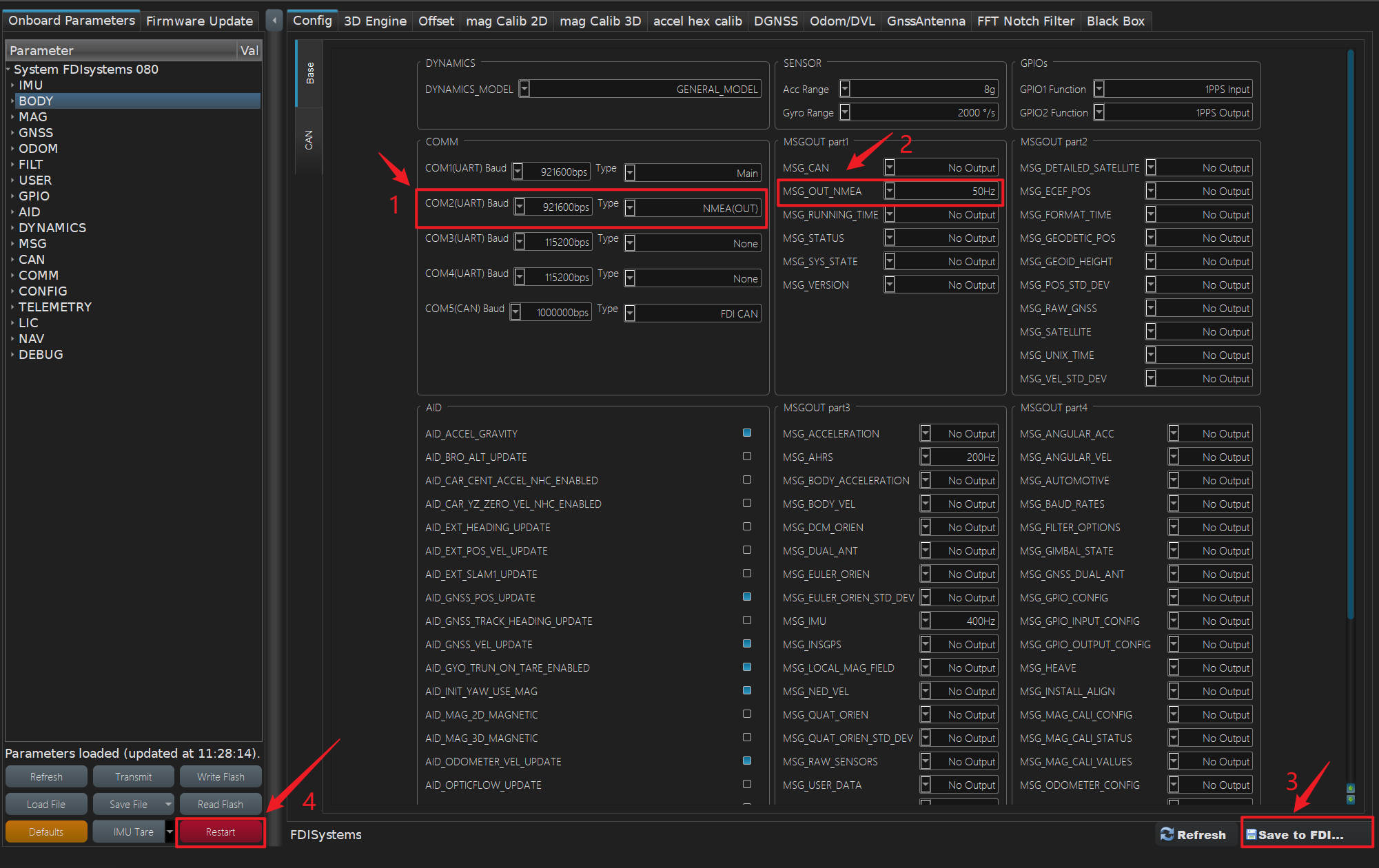Click the Load File button
1379x868 pixels.
(46, 804)
